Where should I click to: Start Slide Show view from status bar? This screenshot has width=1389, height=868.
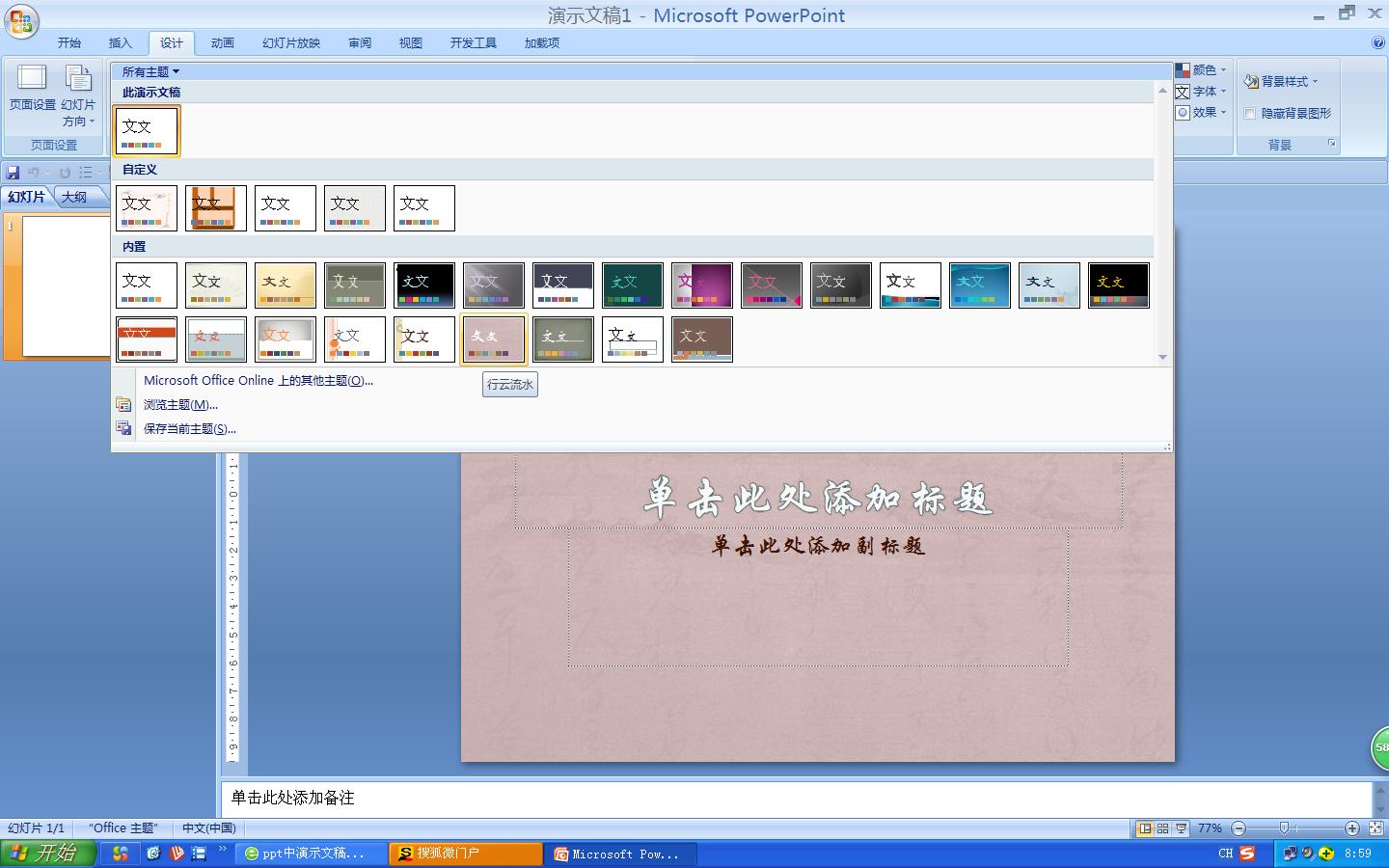coord(1181,828)
